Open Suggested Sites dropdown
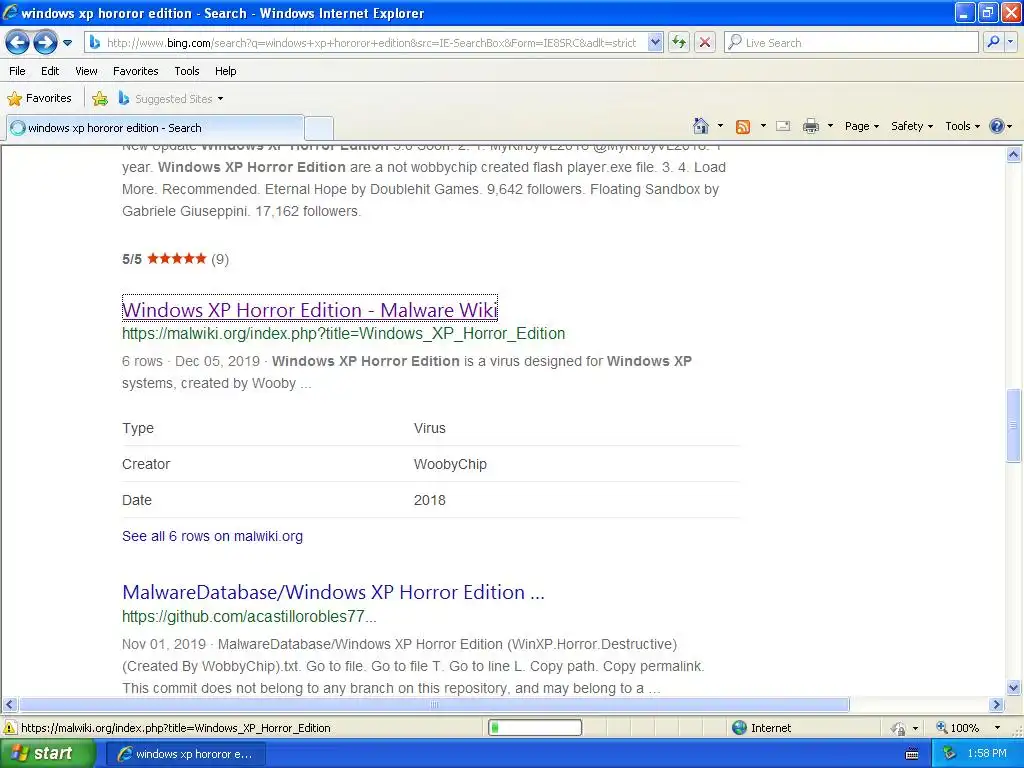This screenshot has width=1024, height=768. 171,99
